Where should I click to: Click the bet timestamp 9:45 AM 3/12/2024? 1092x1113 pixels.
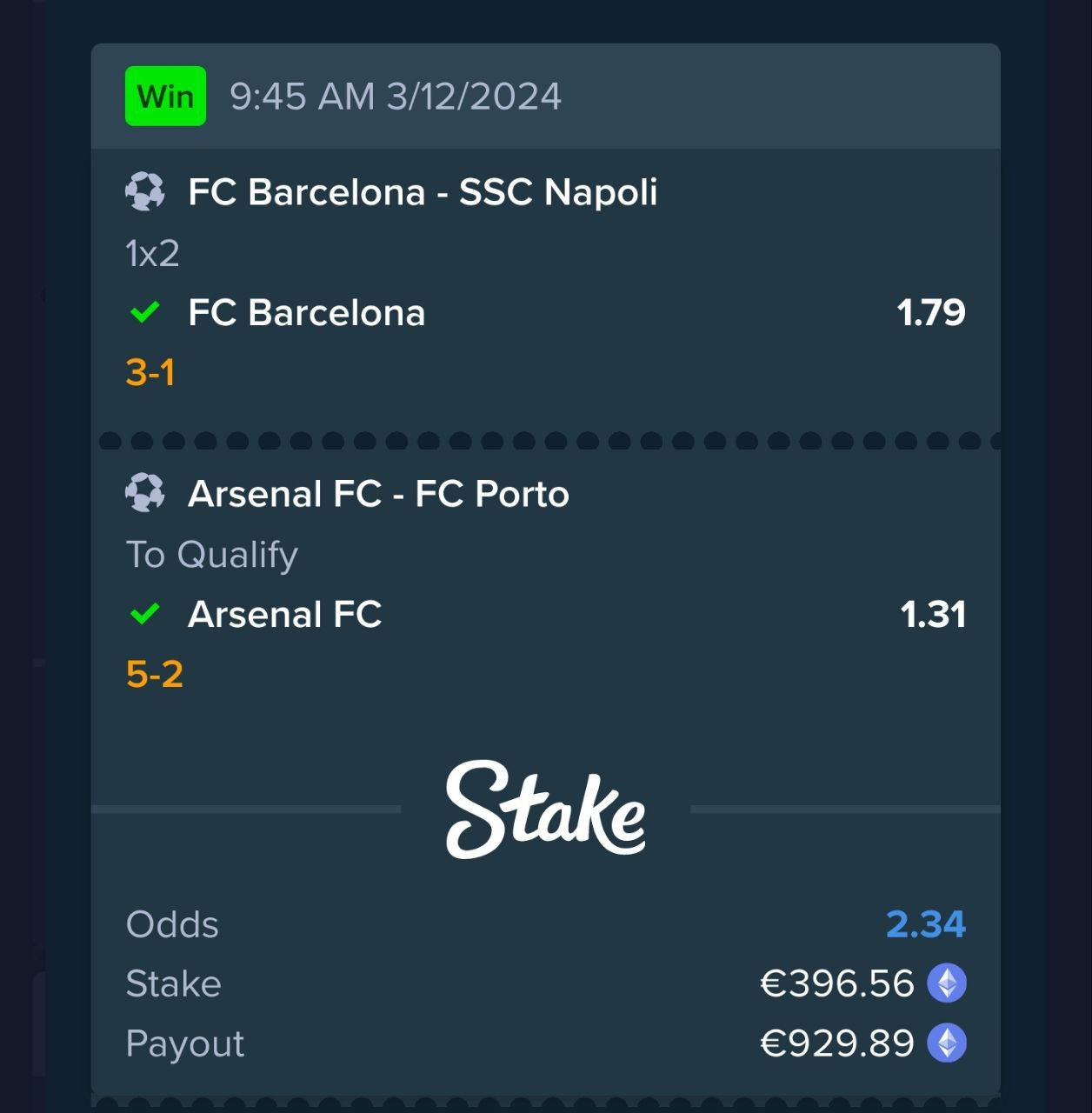pos(396,97)
